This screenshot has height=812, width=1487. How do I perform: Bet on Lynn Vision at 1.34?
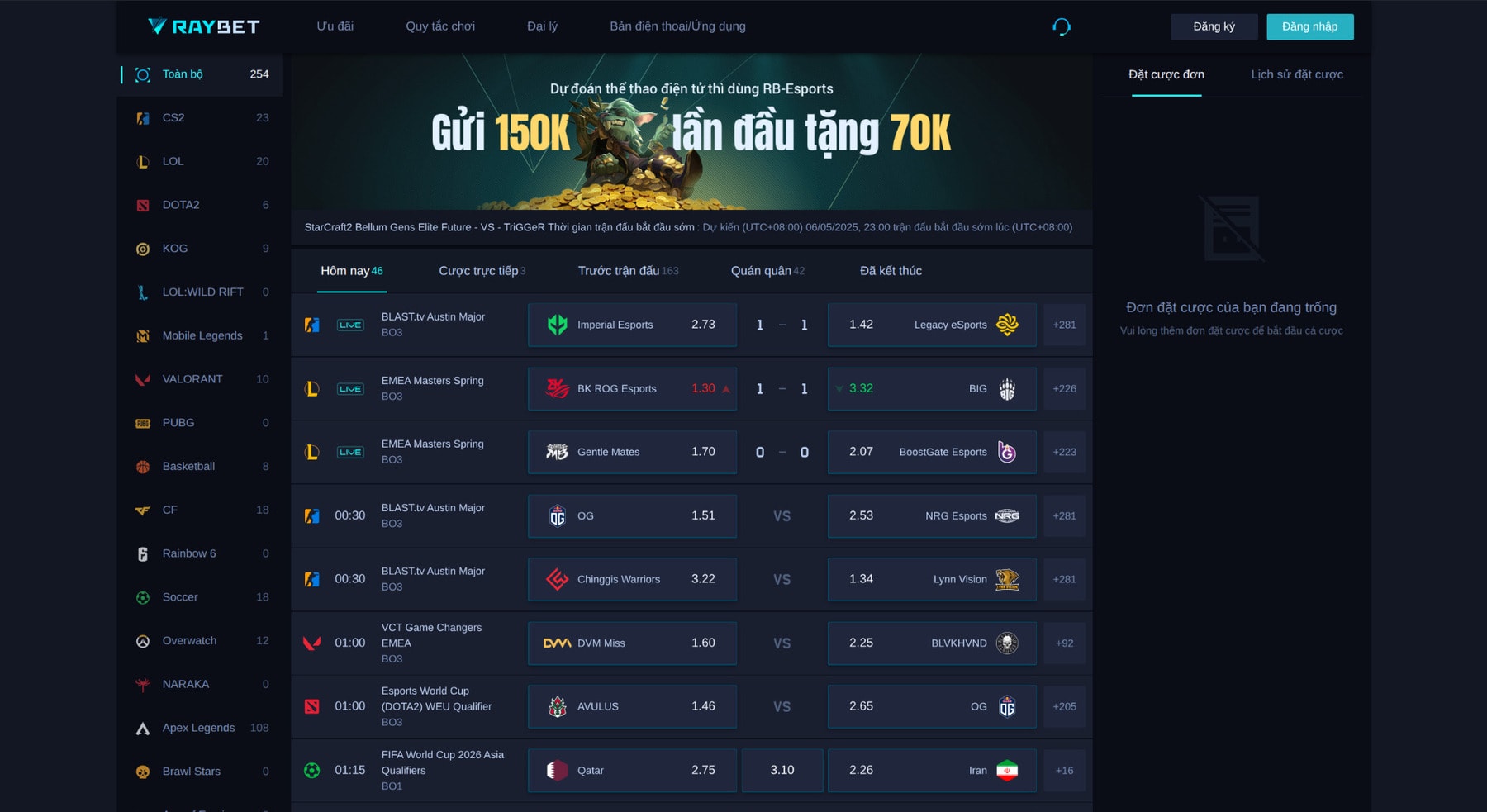(x=932, y=579)
